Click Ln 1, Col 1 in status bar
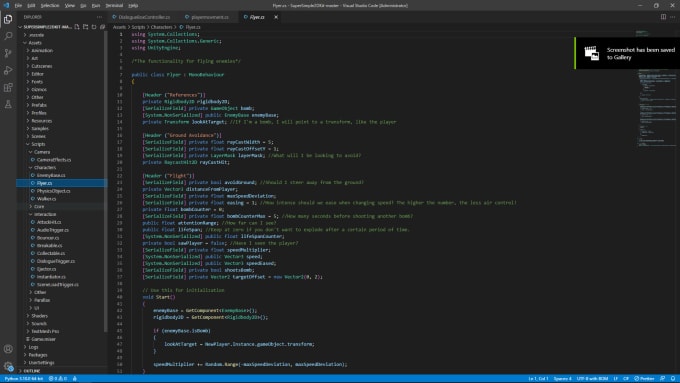Screen dimensions: 680x383 pos(538,379)
